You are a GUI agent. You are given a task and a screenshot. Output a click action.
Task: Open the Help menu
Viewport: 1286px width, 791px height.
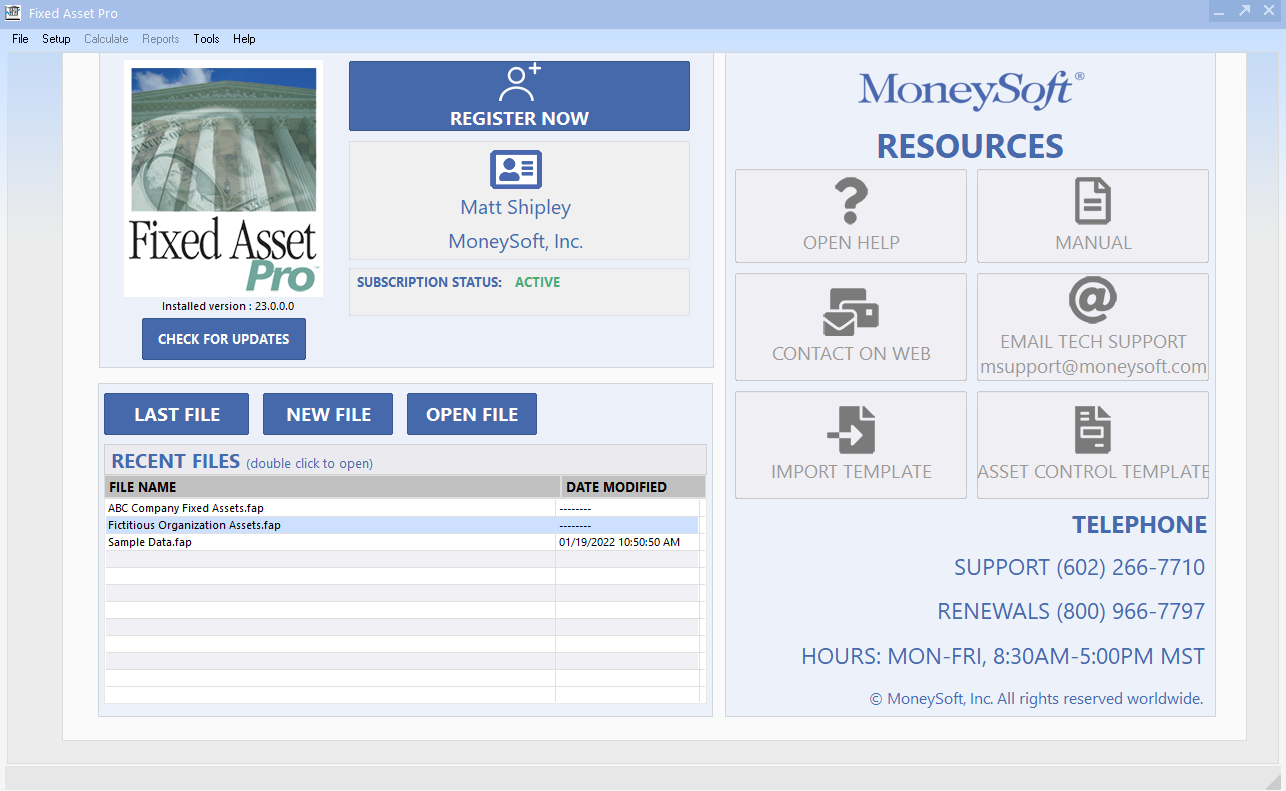(x=244, y=39)
